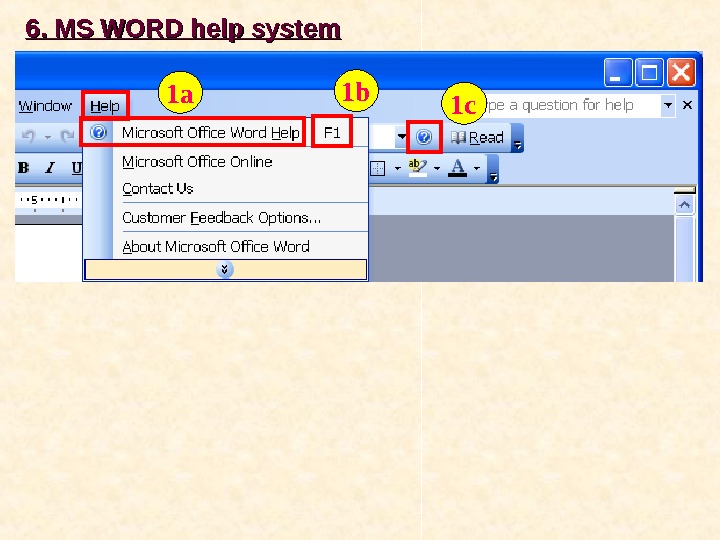The image size is (720, 540).
Task: Click the Redo icon
Action: coord(68,136)
